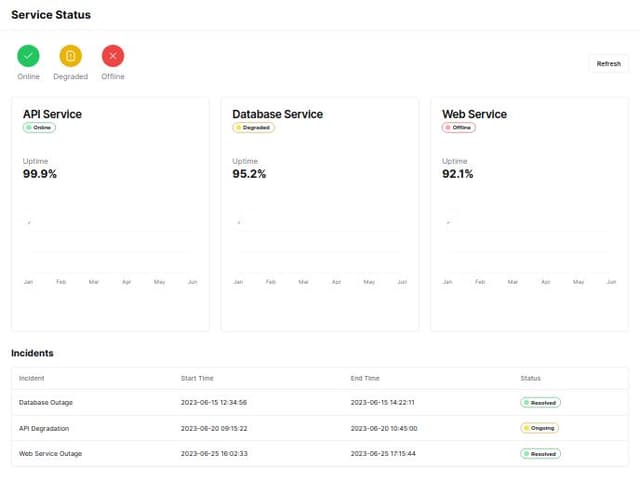This screenshot has width=640, height=482.
Task: Click the Database Service Degraded badge
Action: [253, 128]
